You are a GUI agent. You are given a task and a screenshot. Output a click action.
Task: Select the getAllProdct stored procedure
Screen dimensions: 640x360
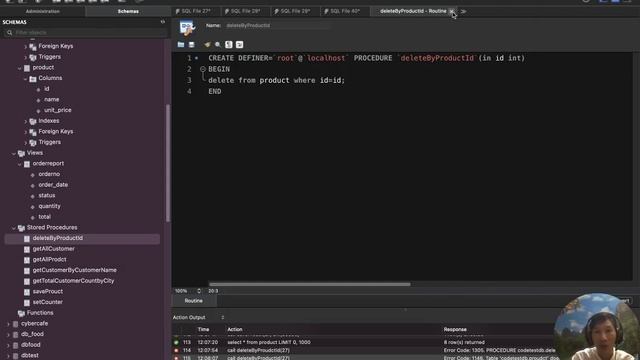(49, 260)
